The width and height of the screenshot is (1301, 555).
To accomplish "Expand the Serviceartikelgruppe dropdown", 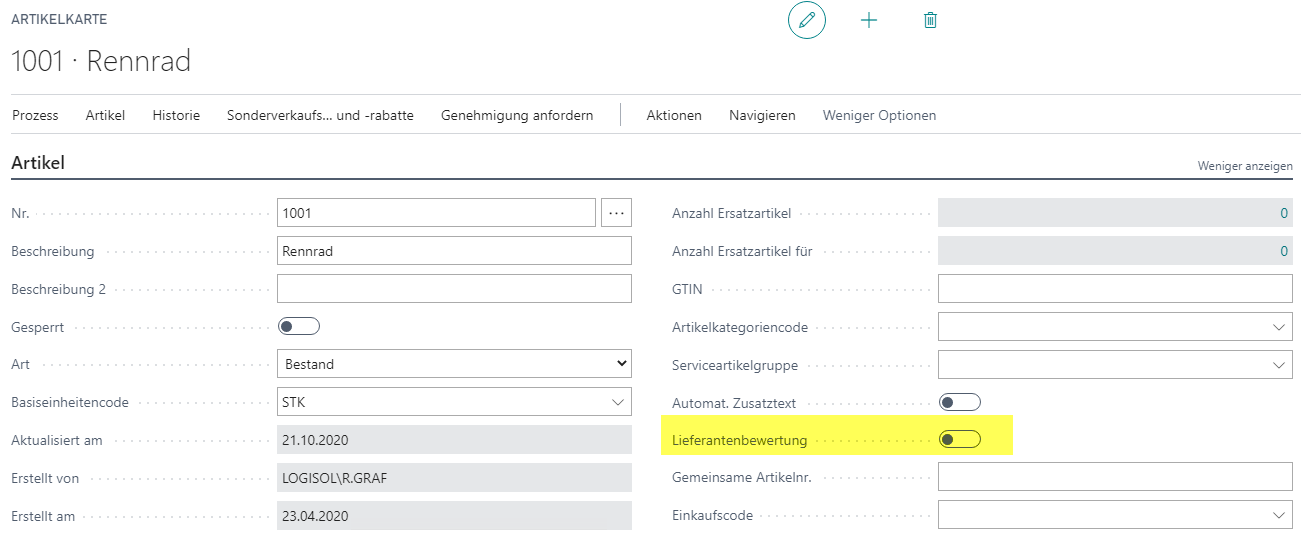I will click(x=1115, y=365).
